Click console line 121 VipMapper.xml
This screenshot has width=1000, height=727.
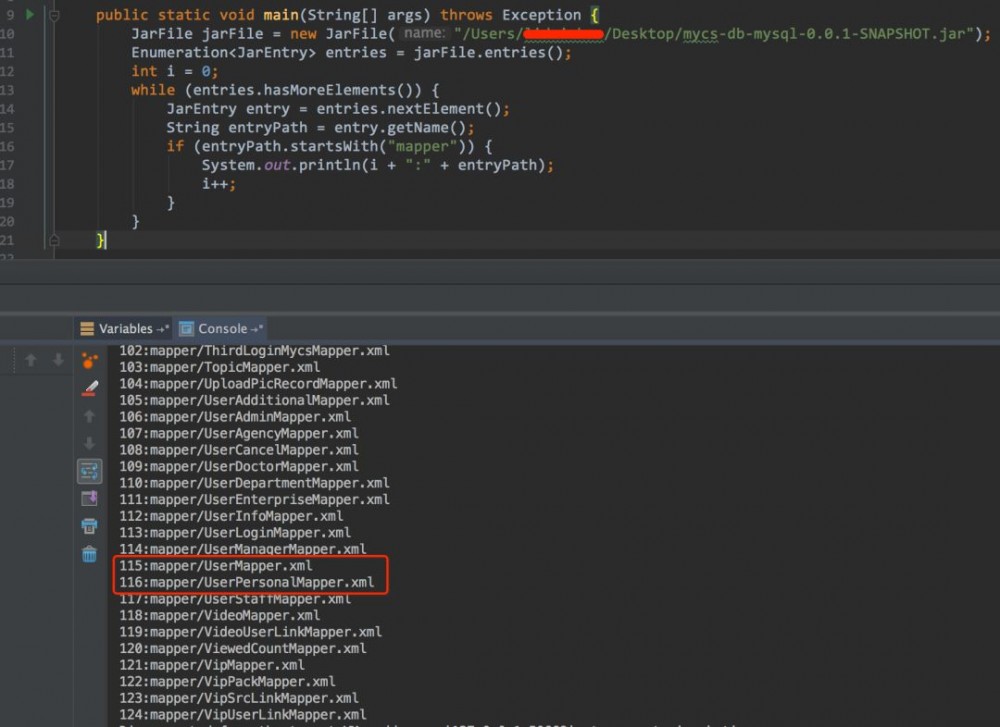pyautogui.click(x=212, y=666)
